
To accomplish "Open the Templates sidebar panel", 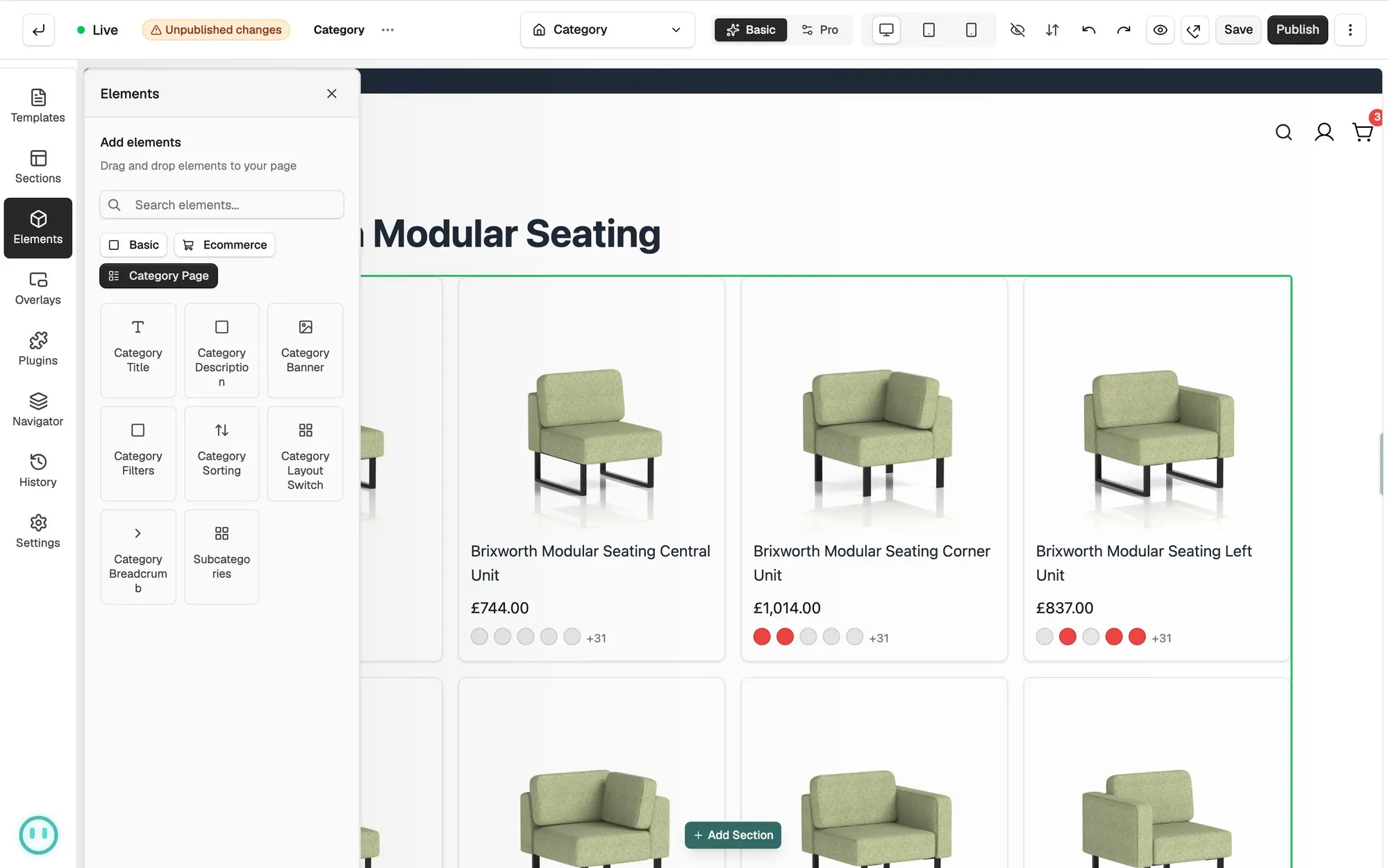I will tap(38, 106).
